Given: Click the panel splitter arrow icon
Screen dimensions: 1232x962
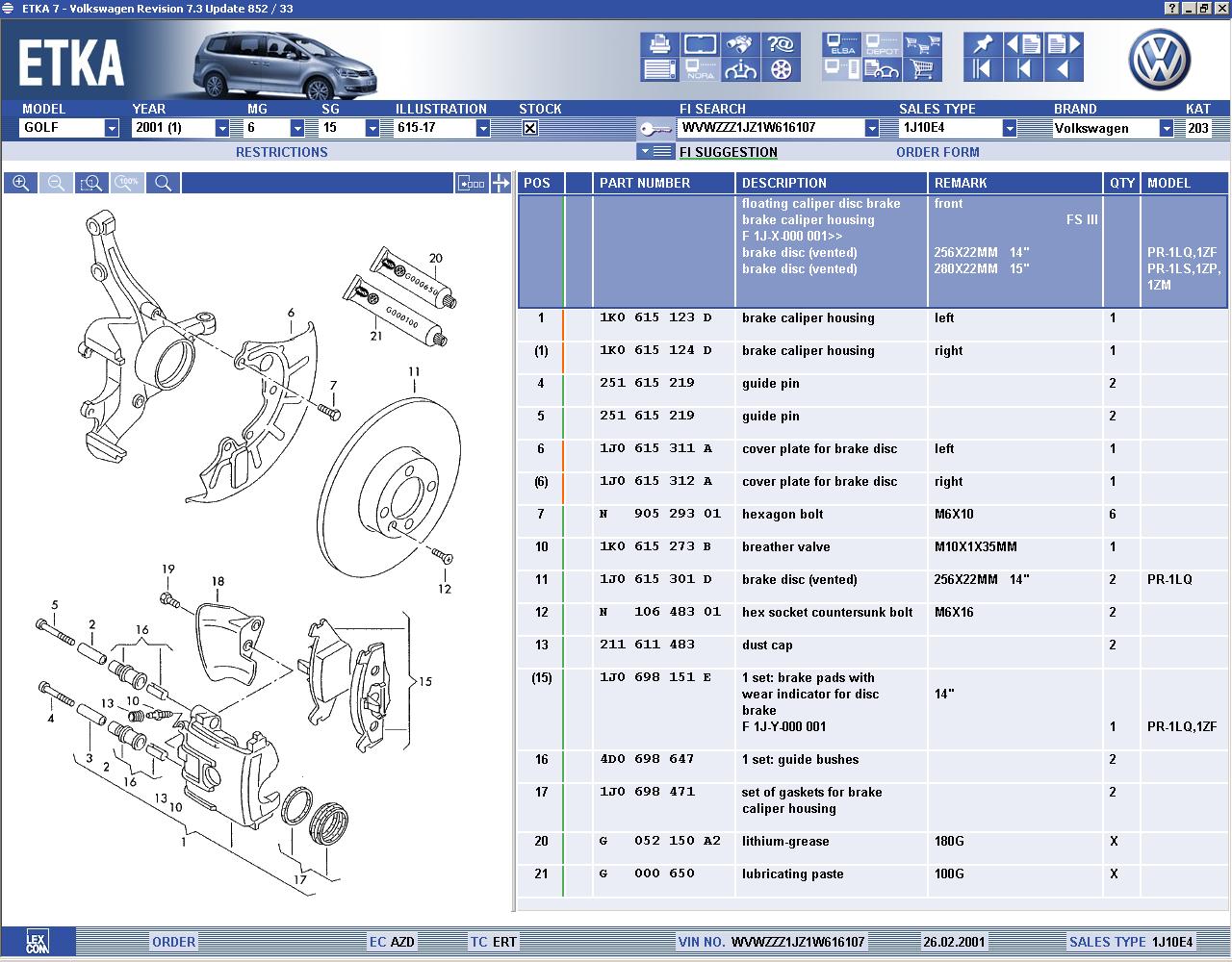Looking at the screenshot, I should [500, 183].
